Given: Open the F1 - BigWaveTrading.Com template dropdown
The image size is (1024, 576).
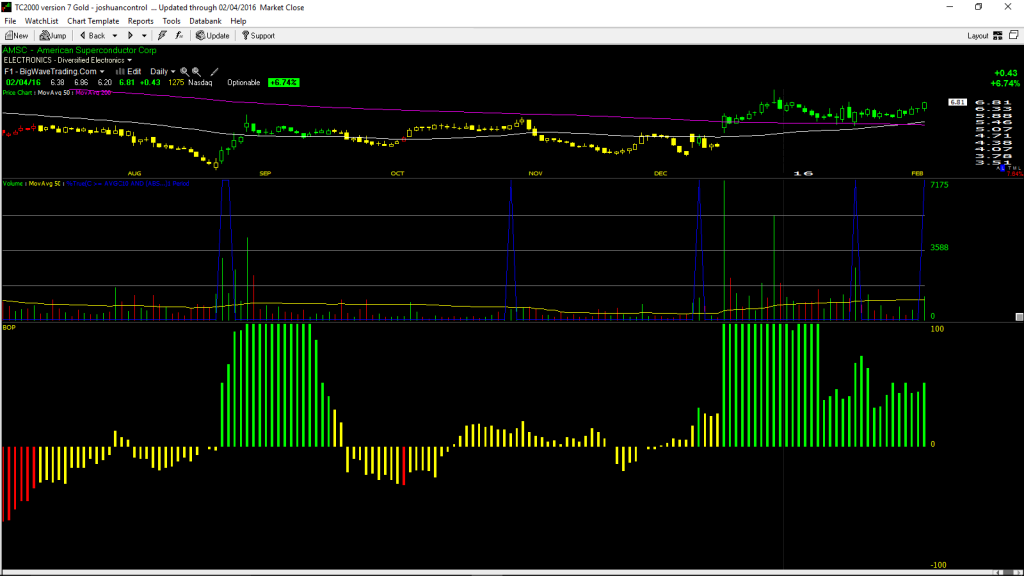Looking at the screenshot, I should tap(54, 72).
